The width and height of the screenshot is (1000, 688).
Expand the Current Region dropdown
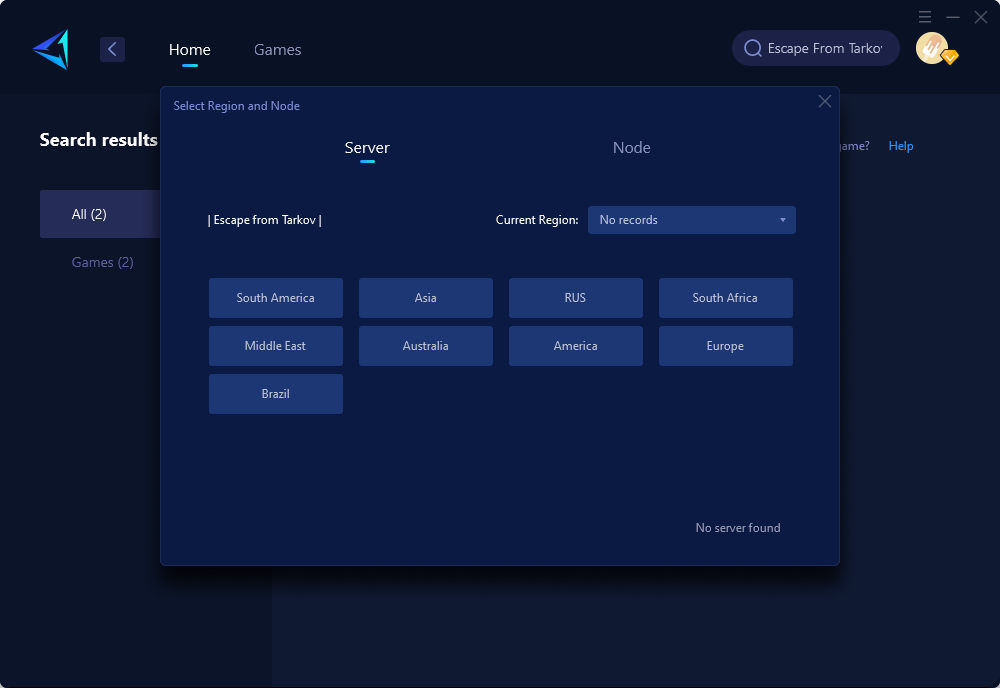pyautogui.click(x=691, y=220)
